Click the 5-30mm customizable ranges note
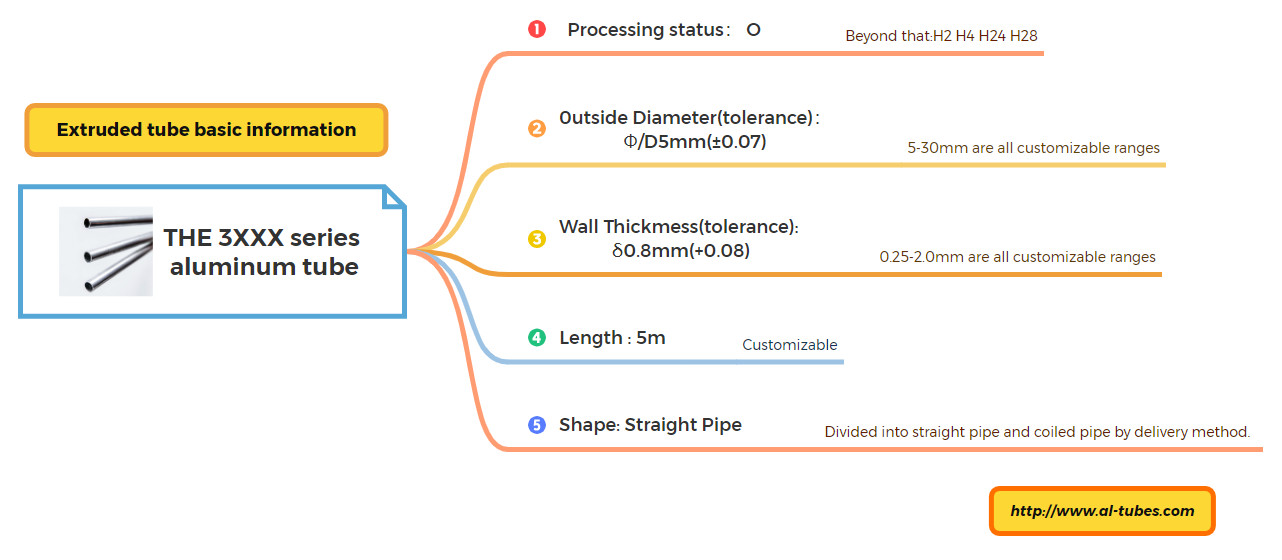The width and height of the screenshot is (1282, 560). point(1033,148)
